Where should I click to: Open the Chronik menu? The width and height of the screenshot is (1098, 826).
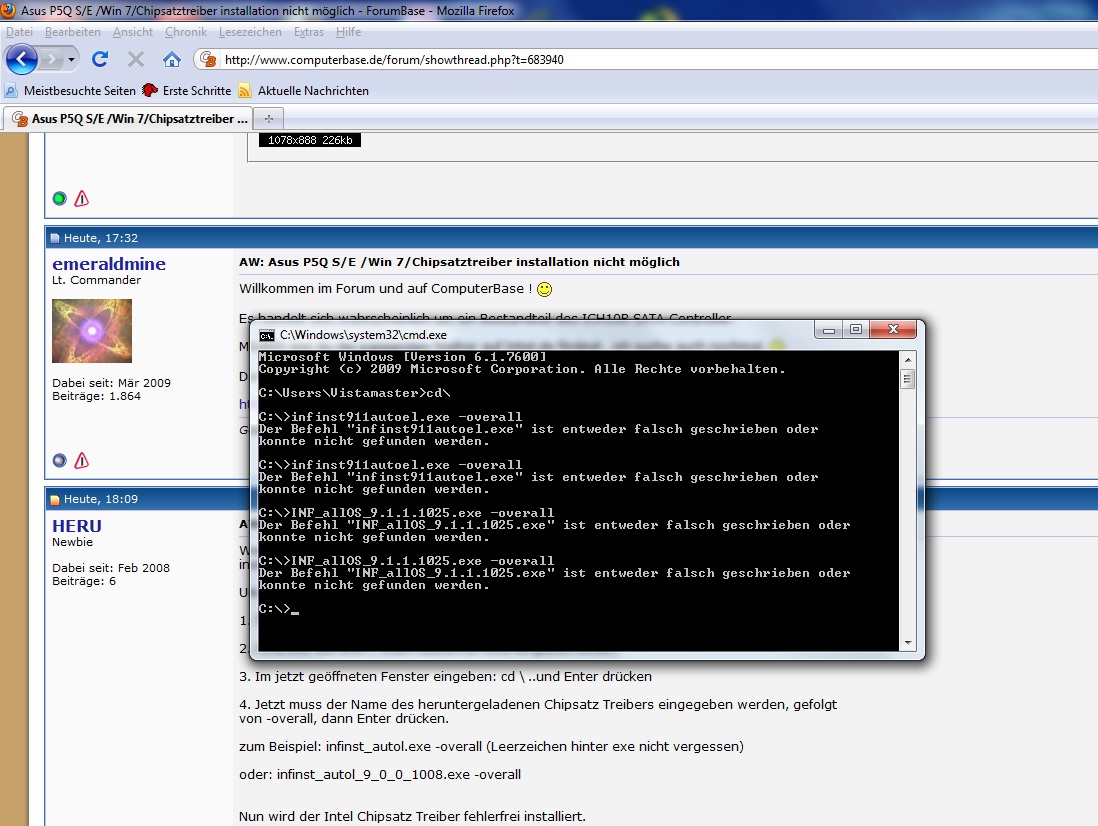(186, 32)
